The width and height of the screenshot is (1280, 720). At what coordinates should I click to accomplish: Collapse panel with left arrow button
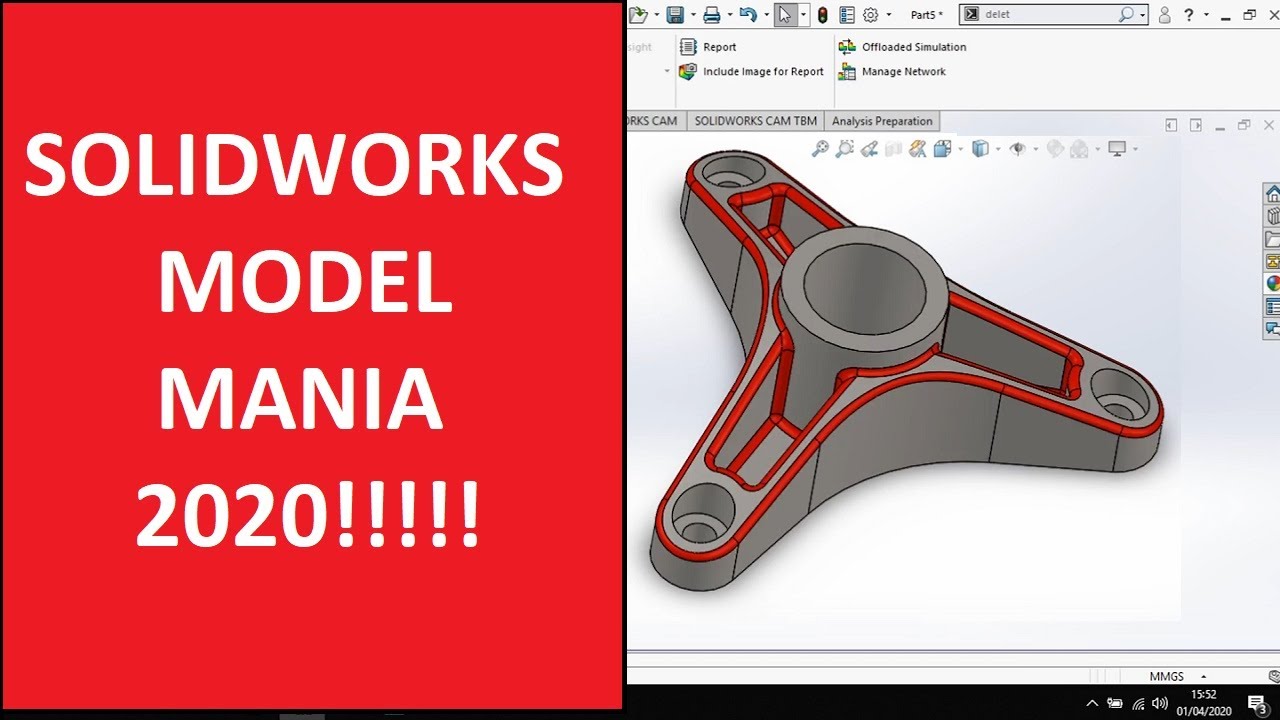[1172, 125]
